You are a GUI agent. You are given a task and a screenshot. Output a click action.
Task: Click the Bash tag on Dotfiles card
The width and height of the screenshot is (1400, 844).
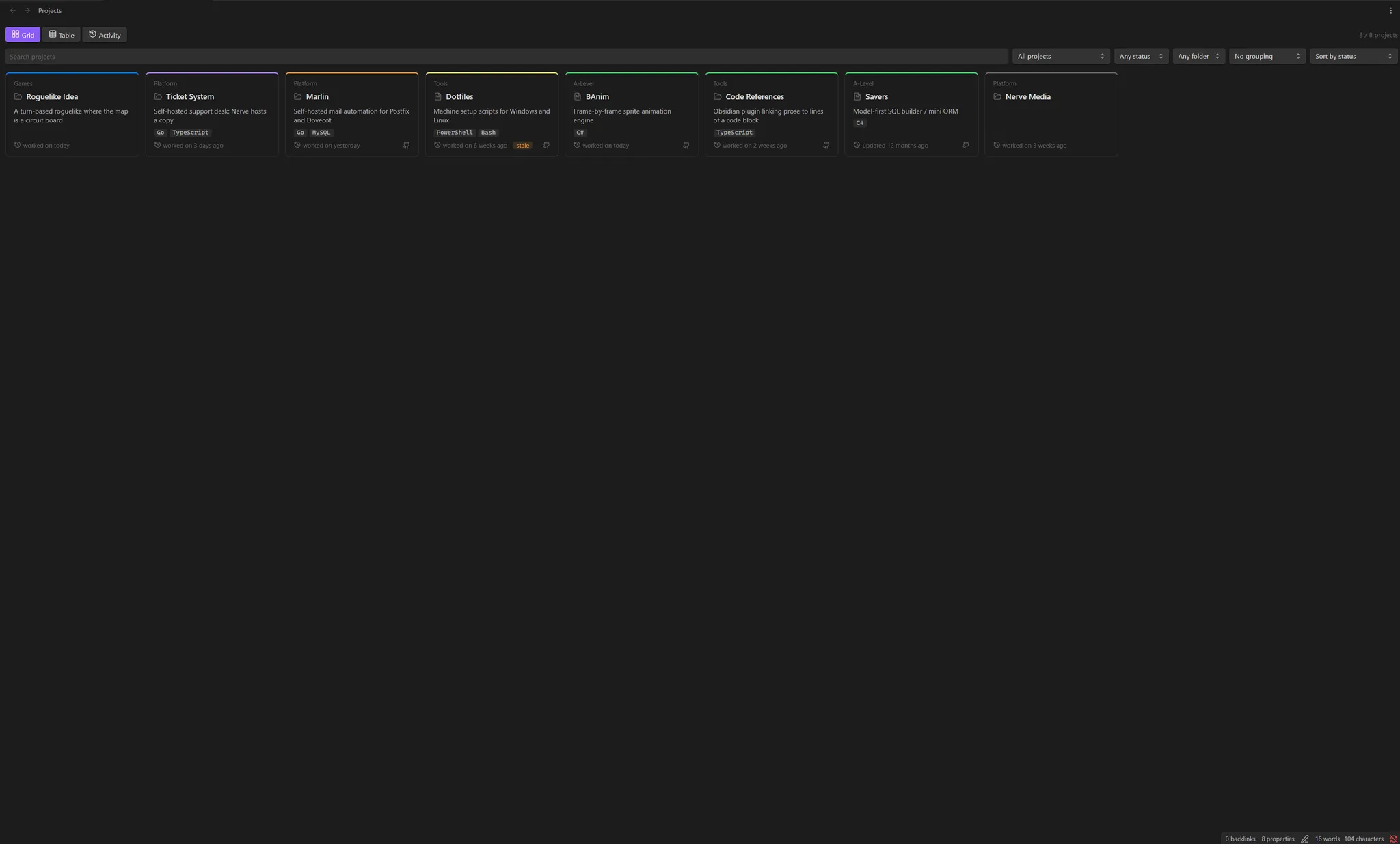click(488, 133)
